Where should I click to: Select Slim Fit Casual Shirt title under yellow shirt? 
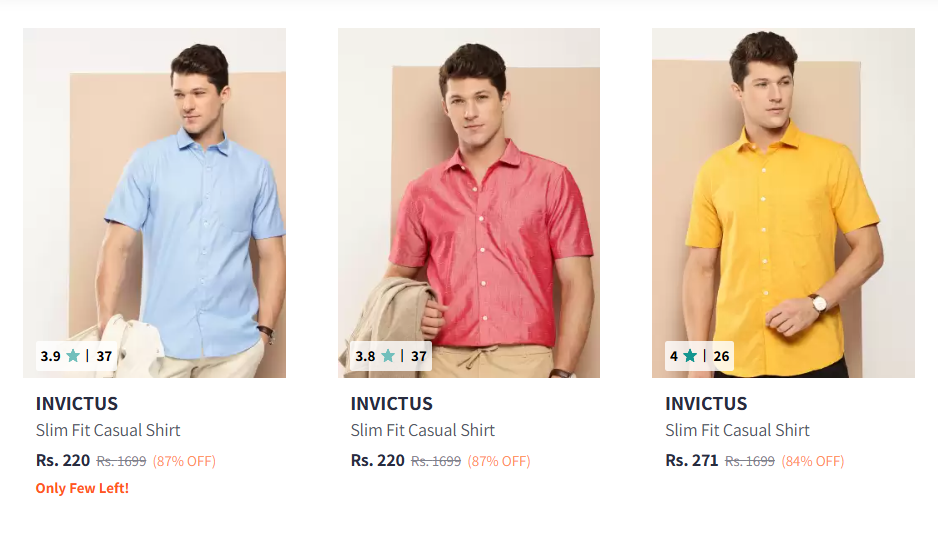737,430
